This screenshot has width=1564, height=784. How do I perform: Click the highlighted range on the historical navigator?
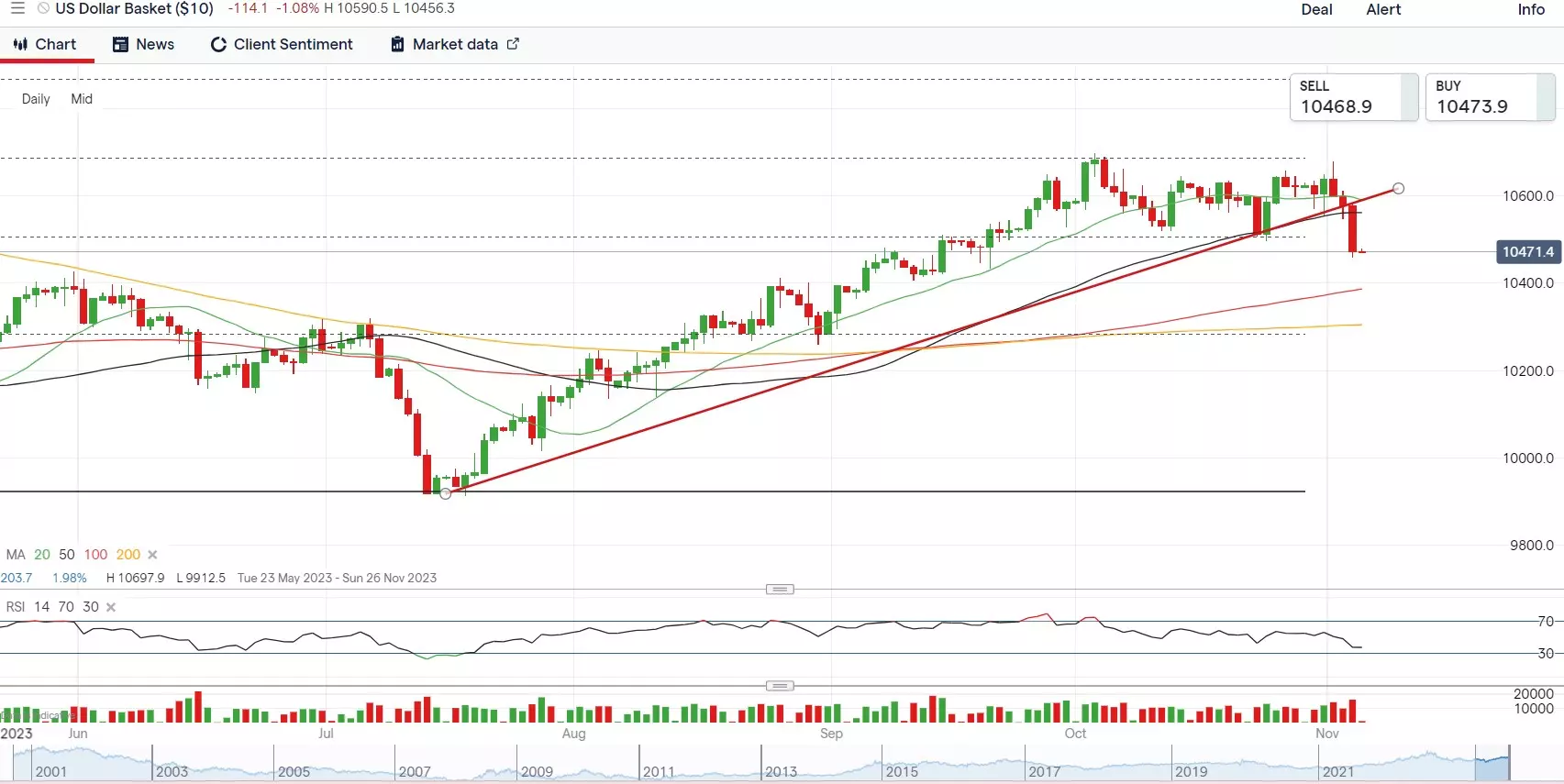coord(1492,763)
